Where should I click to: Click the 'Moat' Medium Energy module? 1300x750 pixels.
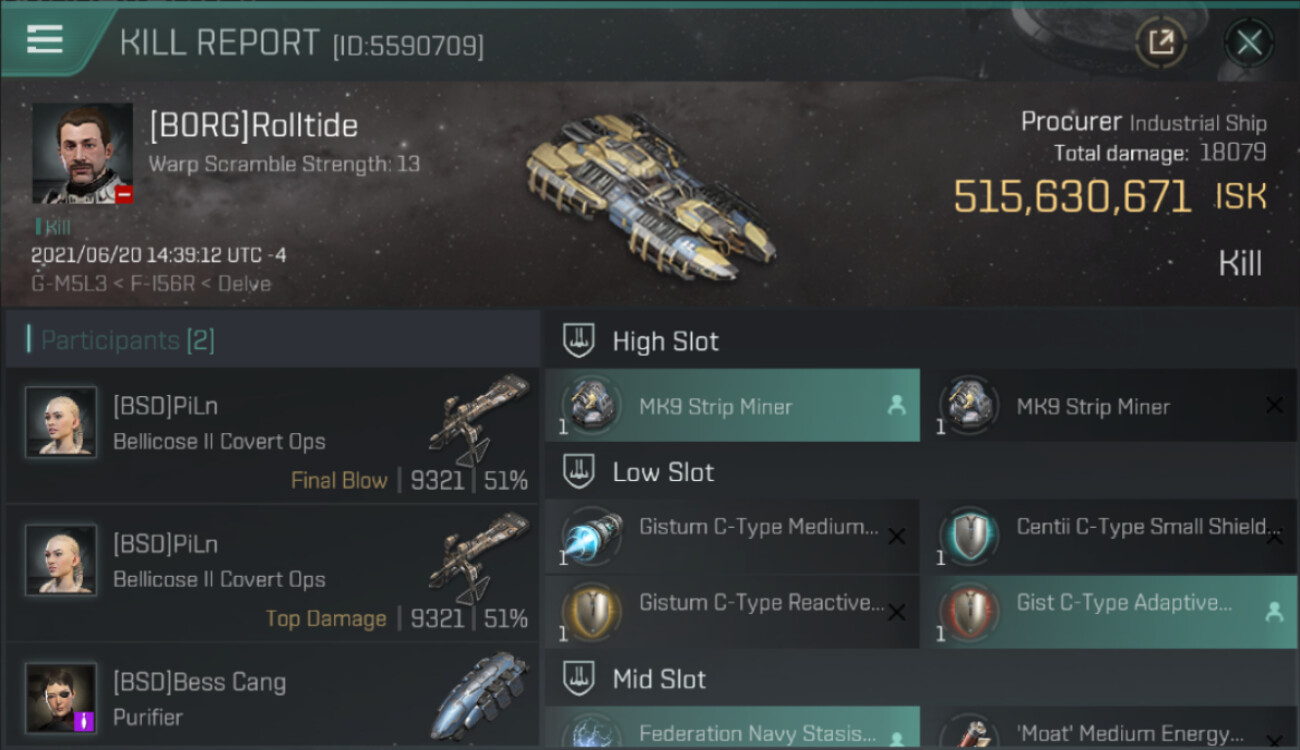[1110, 728]
